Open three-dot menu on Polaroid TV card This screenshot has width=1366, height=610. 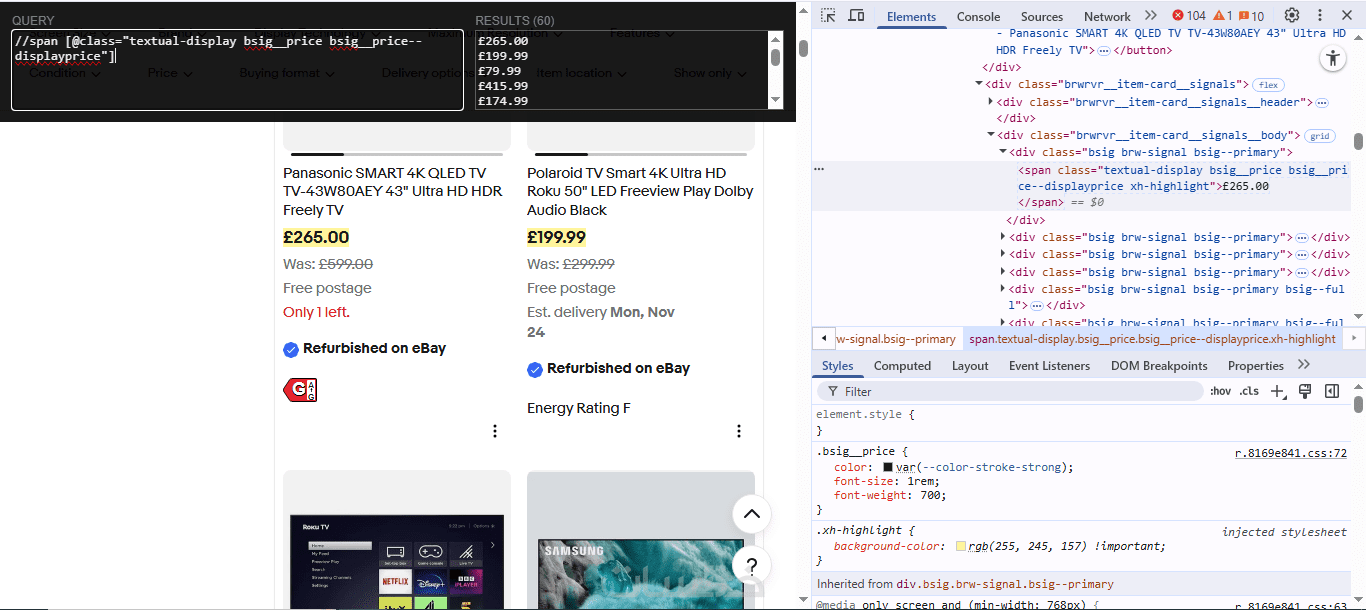pos(739,431)
